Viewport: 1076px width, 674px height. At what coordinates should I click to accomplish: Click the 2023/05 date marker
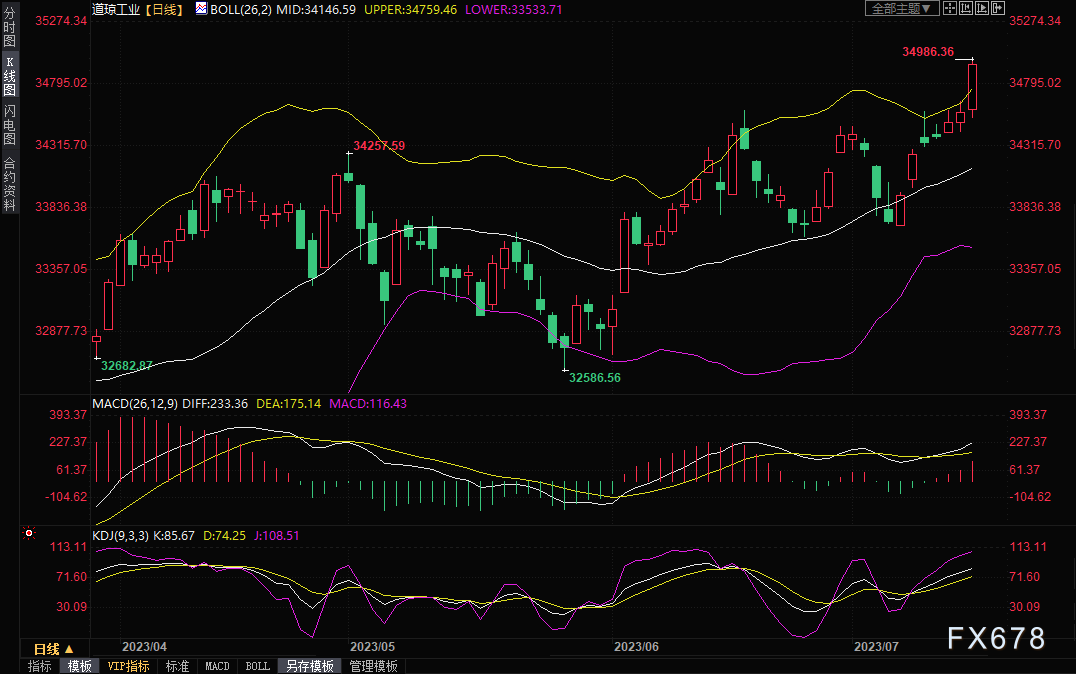click(373, 647)
